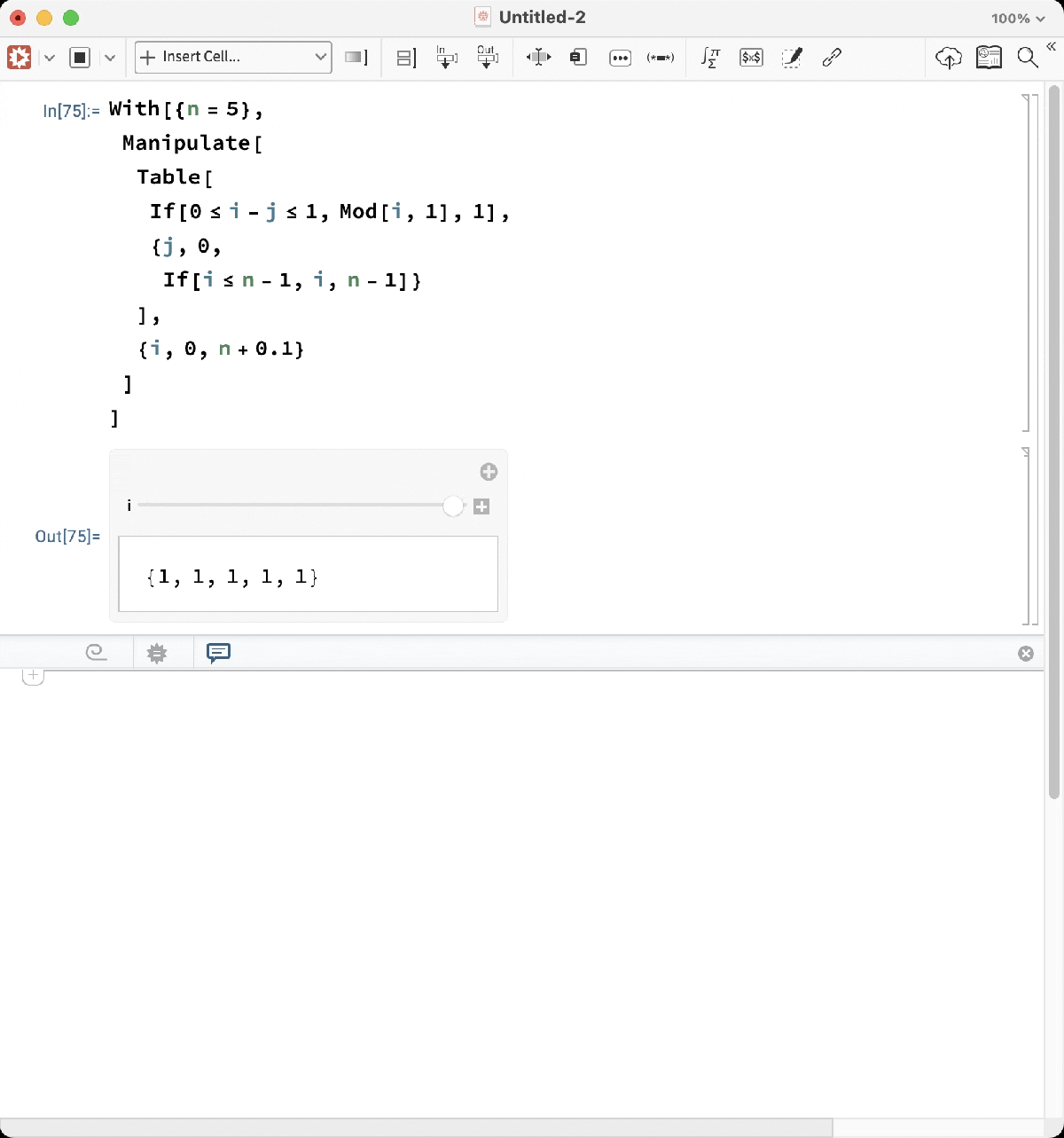
Task: Select the output cell bracket on right
Action: (1026, 536)
